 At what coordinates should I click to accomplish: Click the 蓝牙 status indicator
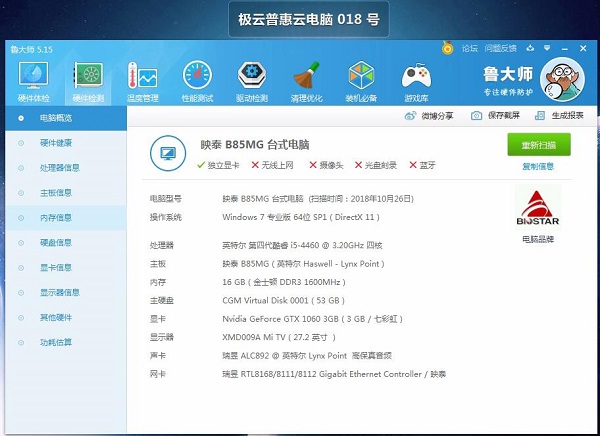coord(422,165)
